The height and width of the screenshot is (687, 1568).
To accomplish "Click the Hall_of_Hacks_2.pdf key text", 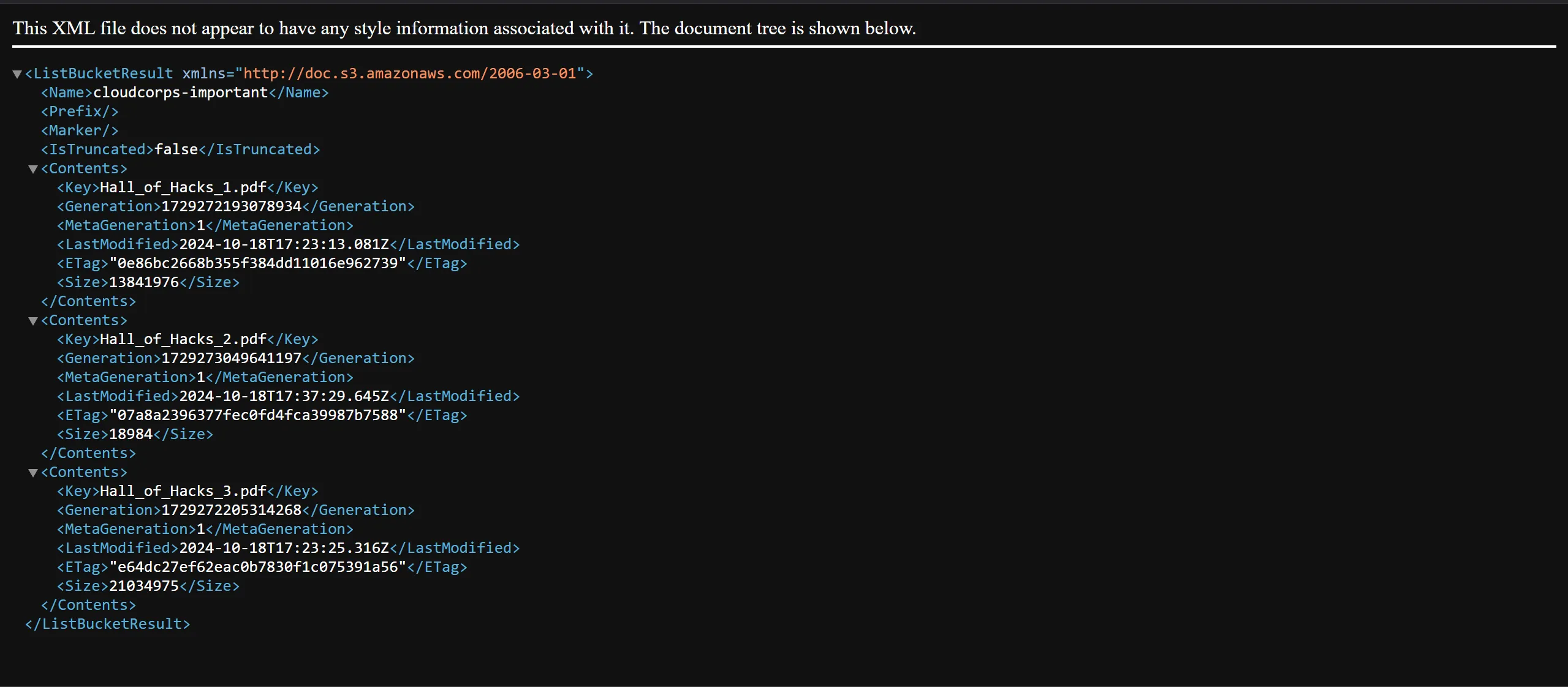I will click(x=183, y=339).
